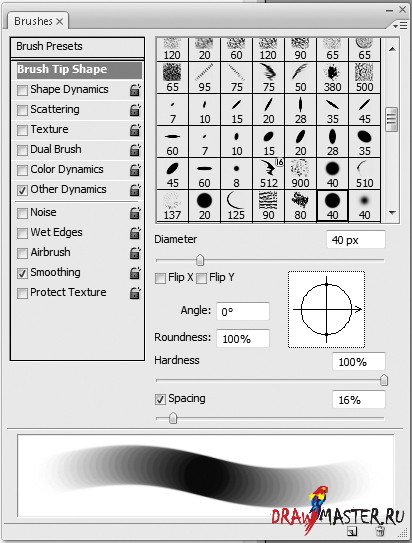
Task: Toggle the lock icon for Wet Edges
Action: [x=135, y=233]
